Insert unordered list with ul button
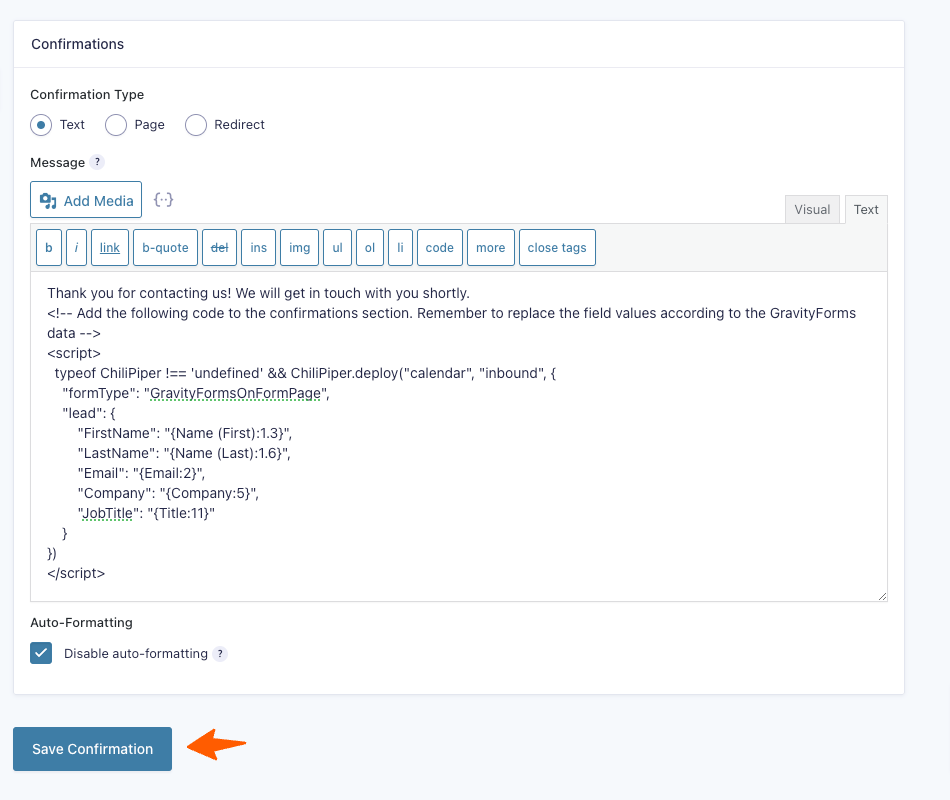950x800 pixels. pos(337,247)
